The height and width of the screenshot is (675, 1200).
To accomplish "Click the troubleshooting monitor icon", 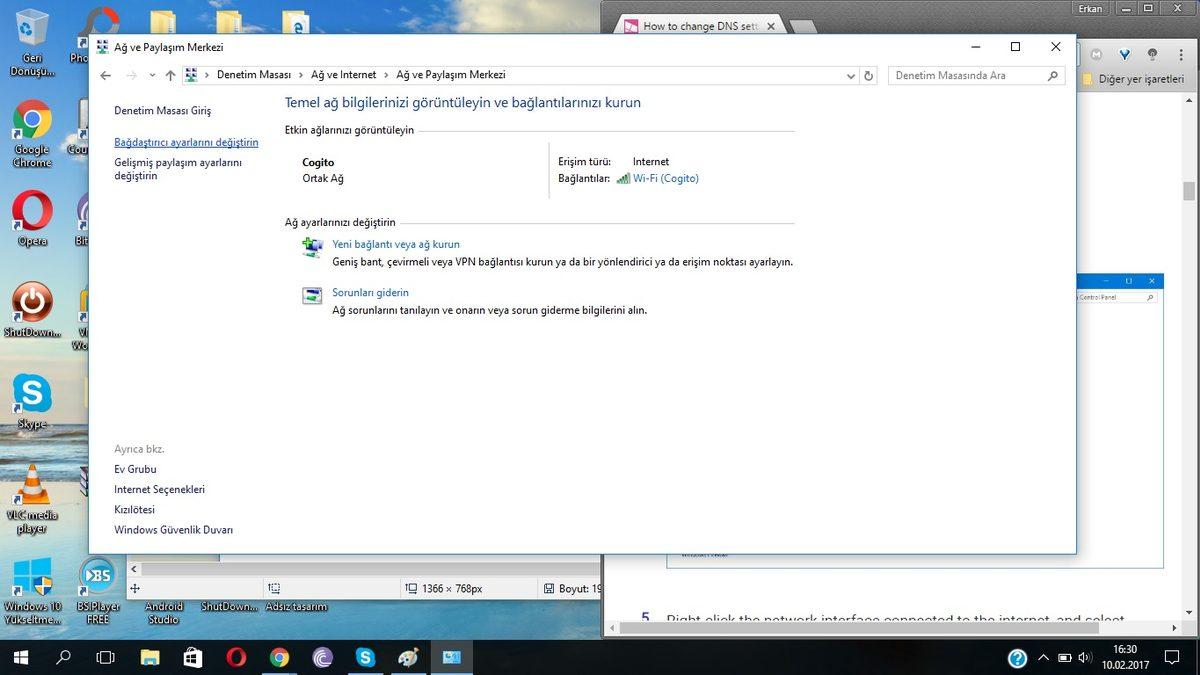I will [311, 296].
